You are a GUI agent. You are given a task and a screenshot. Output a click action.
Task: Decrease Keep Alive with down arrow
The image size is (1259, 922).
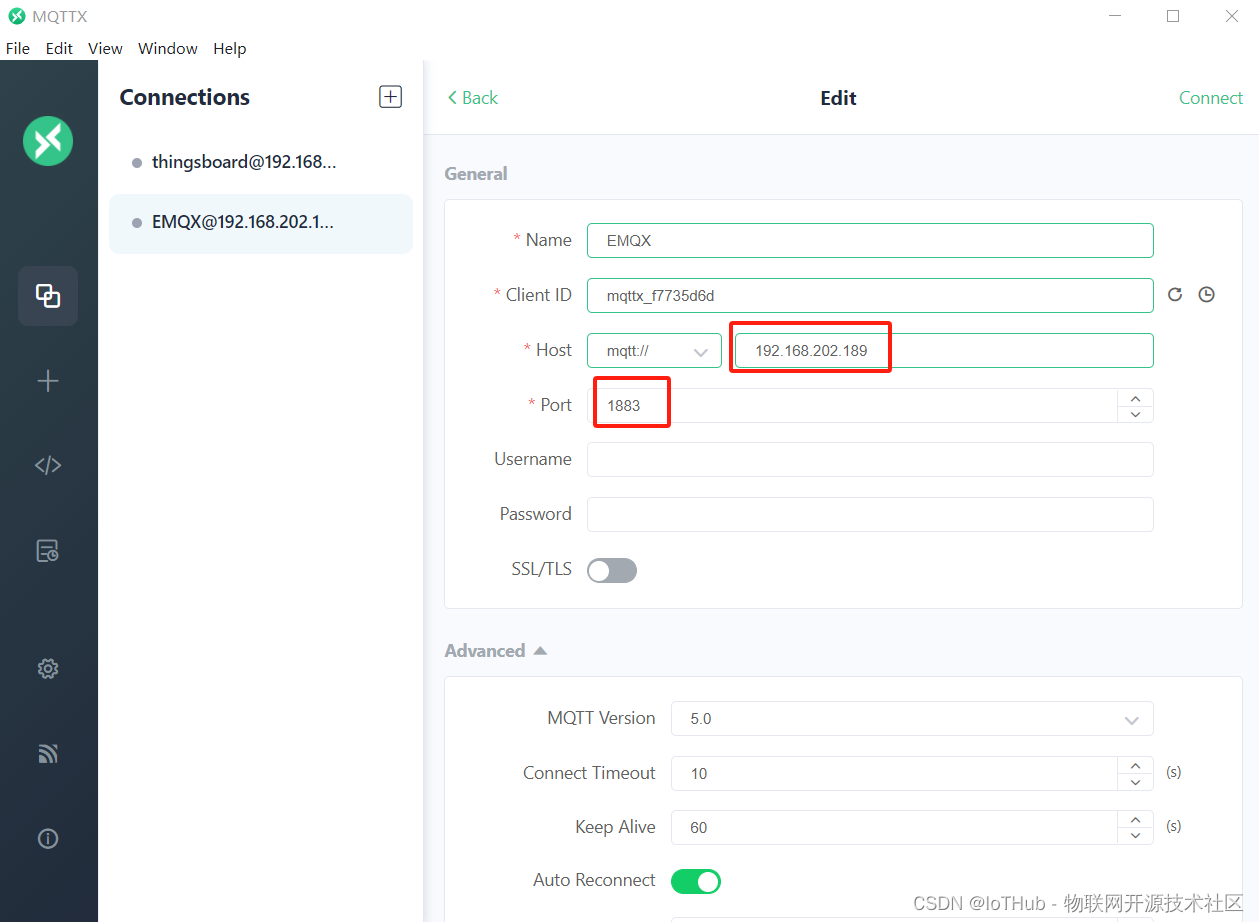pyautogui.click(x=1135, y=836)
